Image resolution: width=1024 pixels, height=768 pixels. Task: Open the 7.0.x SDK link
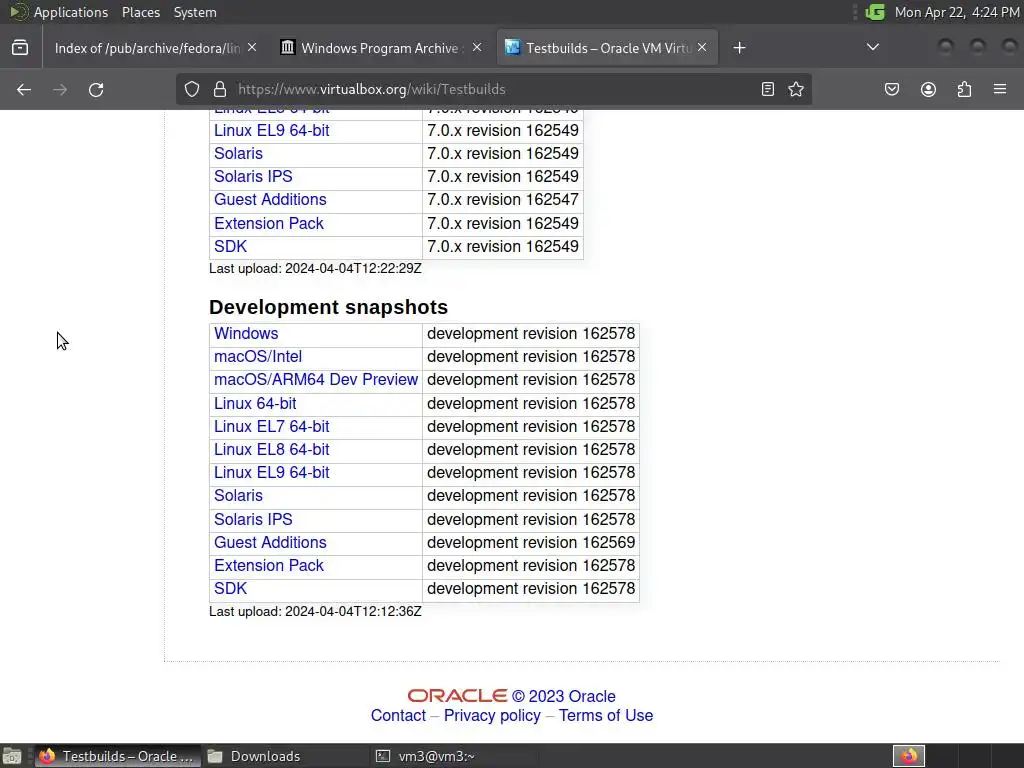[x=231, y=246]
